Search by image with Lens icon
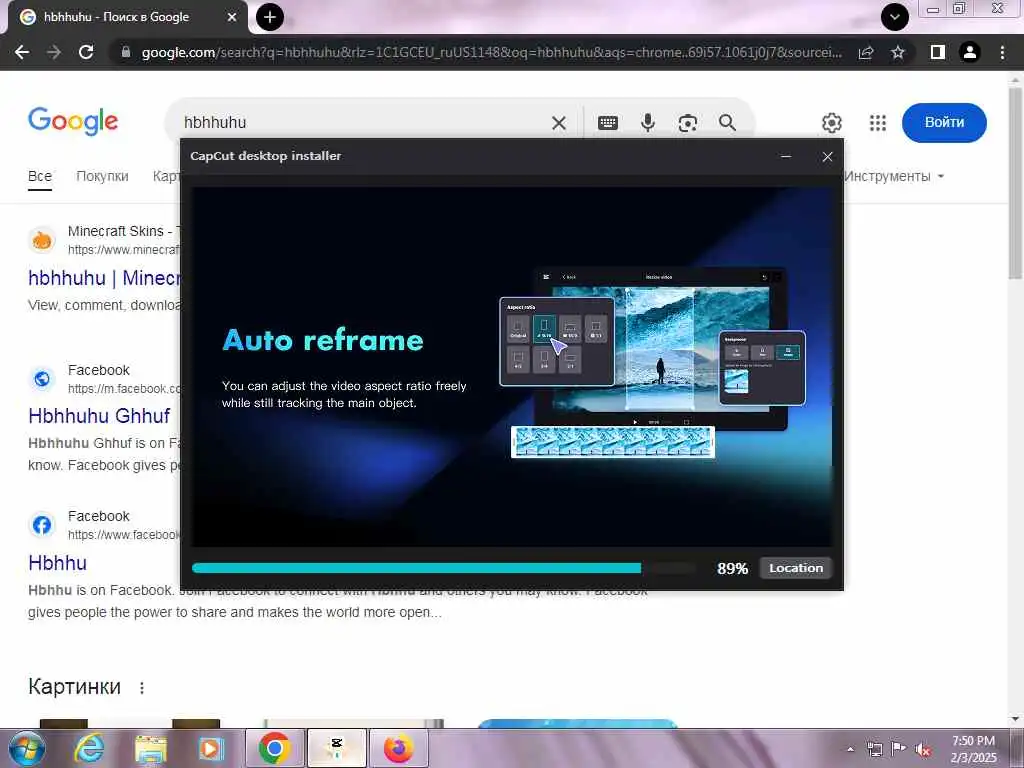This screenshot has height=768, width=1024. (687, 123)
